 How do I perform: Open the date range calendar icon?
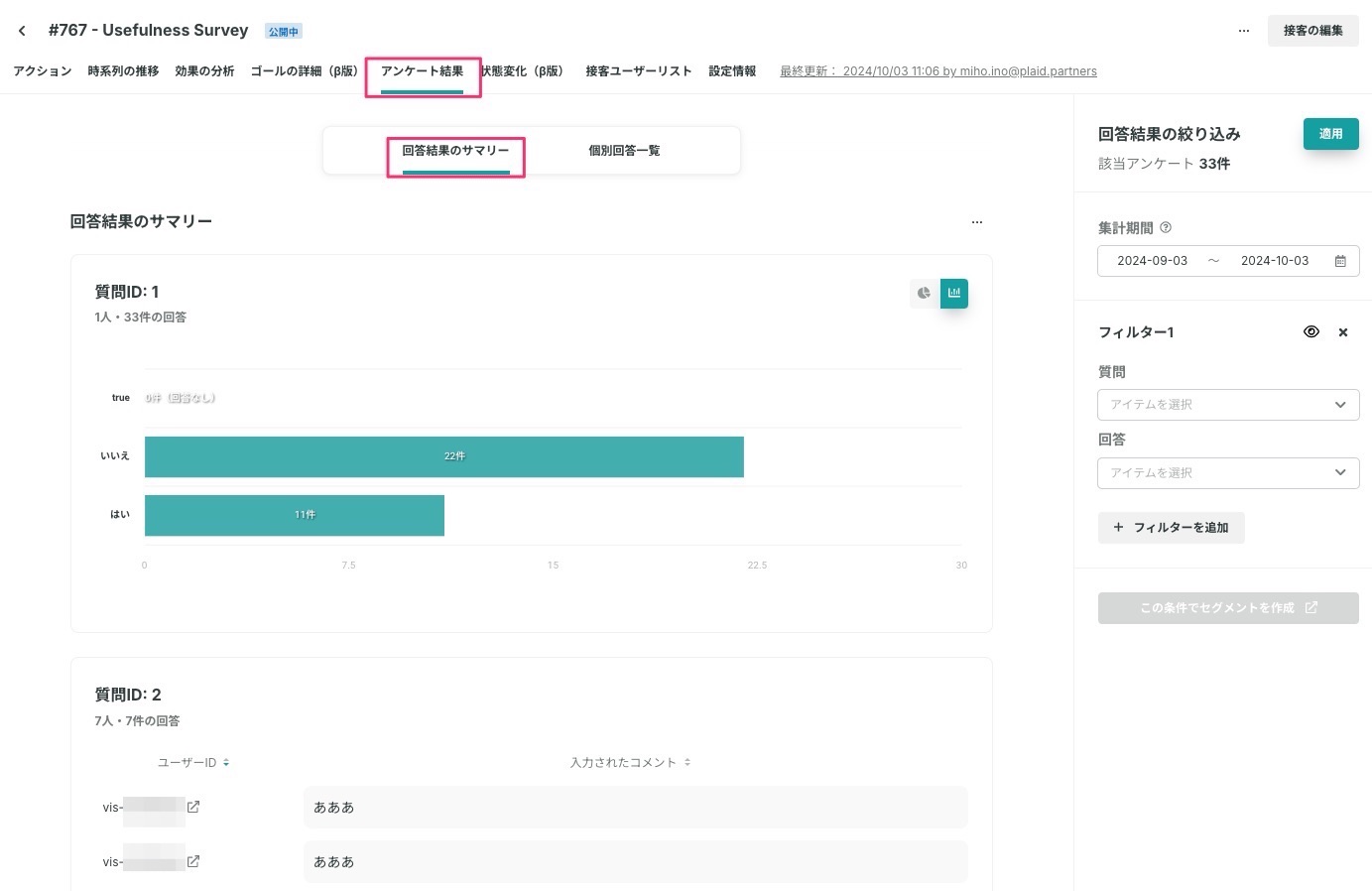pos(1340,261)
